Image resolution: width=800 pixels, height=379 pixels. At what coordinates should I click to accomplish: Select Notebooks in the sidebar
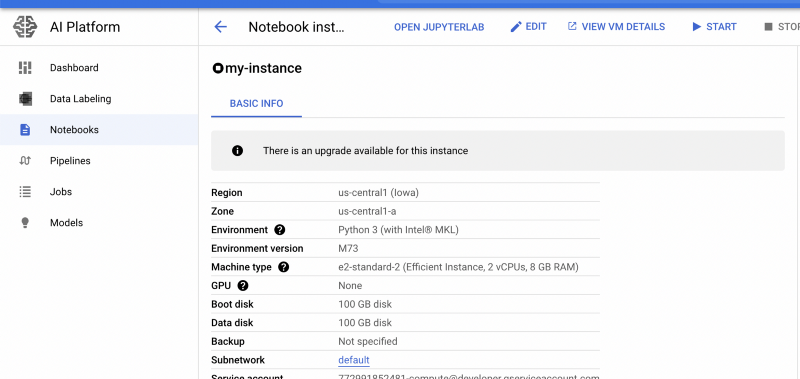click(99, 130)
